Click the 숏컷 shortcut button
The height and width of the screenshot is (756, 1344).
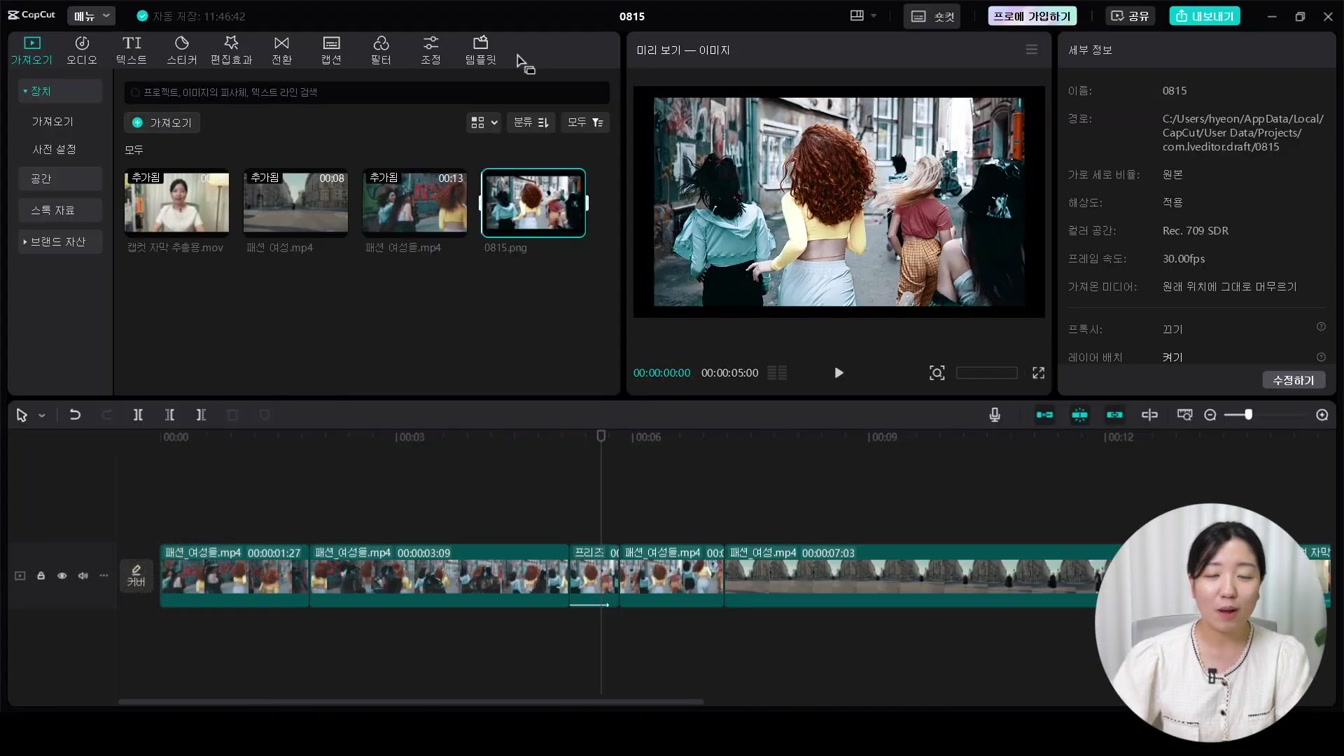tap(932, 16)
